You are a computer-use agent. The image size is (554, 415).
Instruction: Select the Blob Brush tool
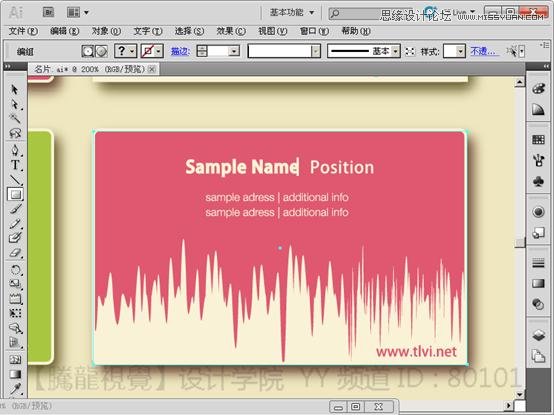(x=14, y=238)
